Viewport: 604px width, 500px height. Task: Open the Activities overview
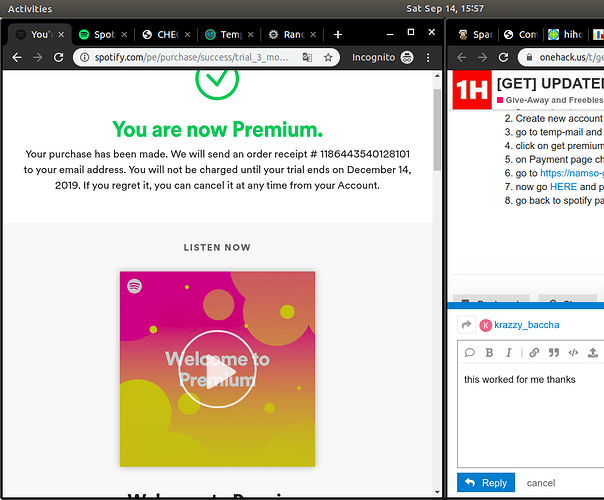30,8
